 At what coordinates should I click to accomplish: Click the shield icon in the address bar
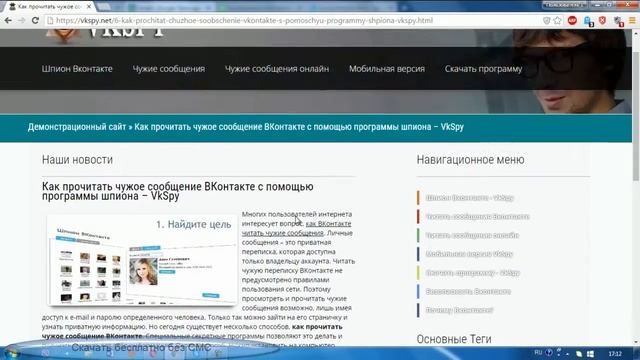coord(547,20)
